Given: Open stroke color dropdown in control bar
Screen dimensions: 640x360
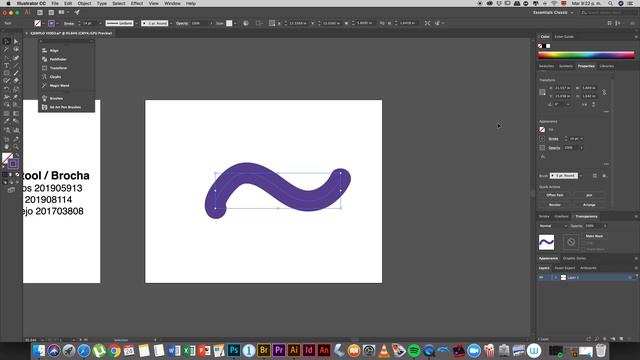Looking at the screenshot, I should [57, 23].
